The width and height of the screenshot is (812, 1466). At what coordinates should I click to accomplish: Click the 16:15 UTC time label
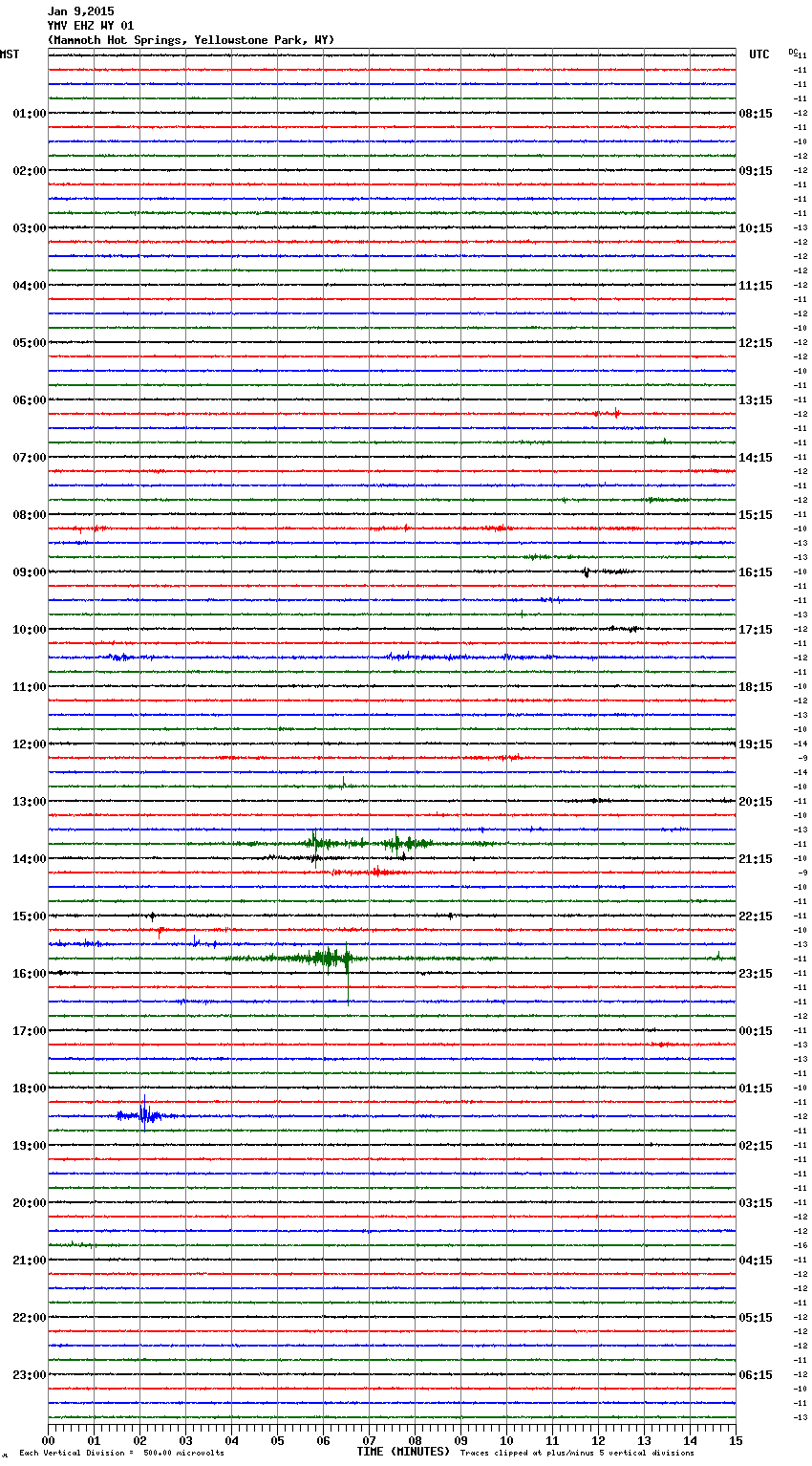click(756, 572)
